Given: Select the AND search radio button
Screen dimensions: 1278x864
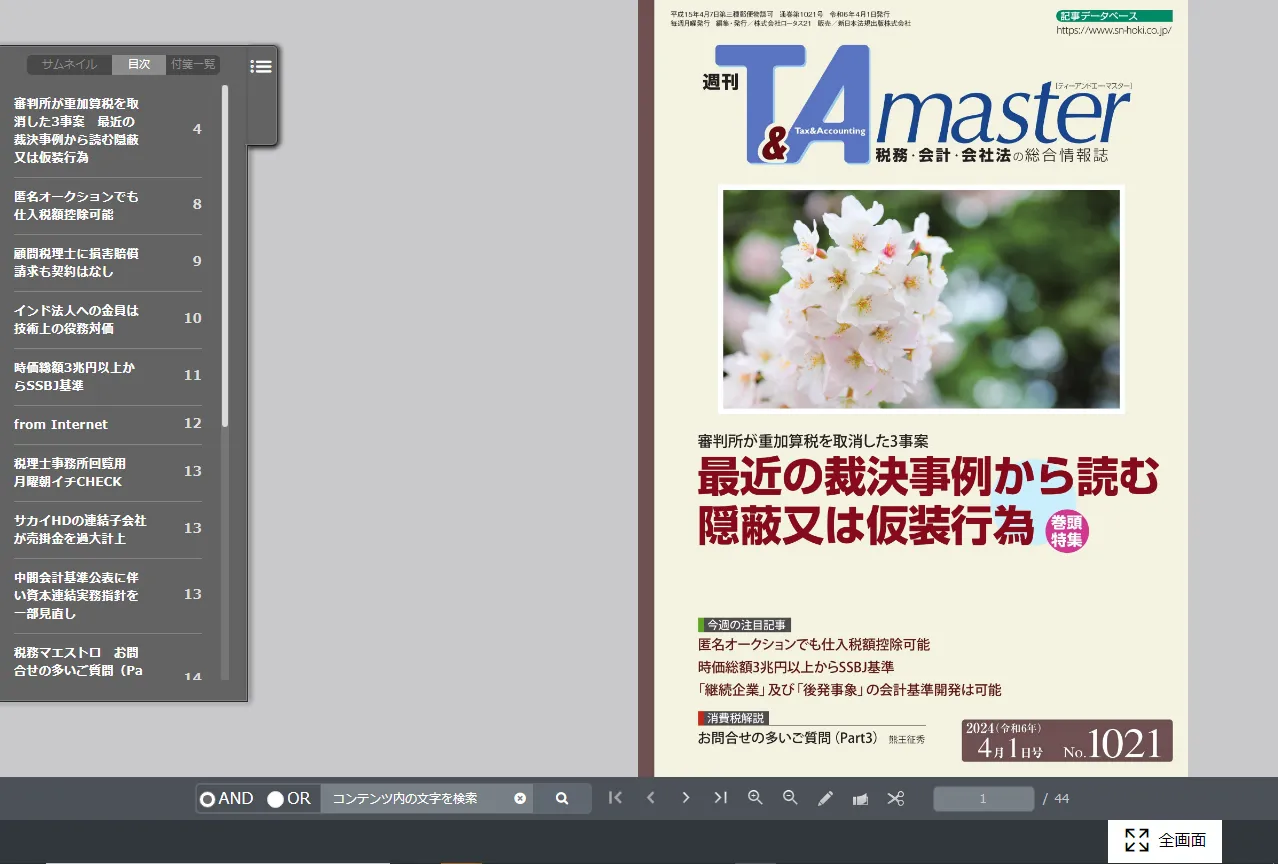Looking at the screenshot, I should (x=208, y=799).
